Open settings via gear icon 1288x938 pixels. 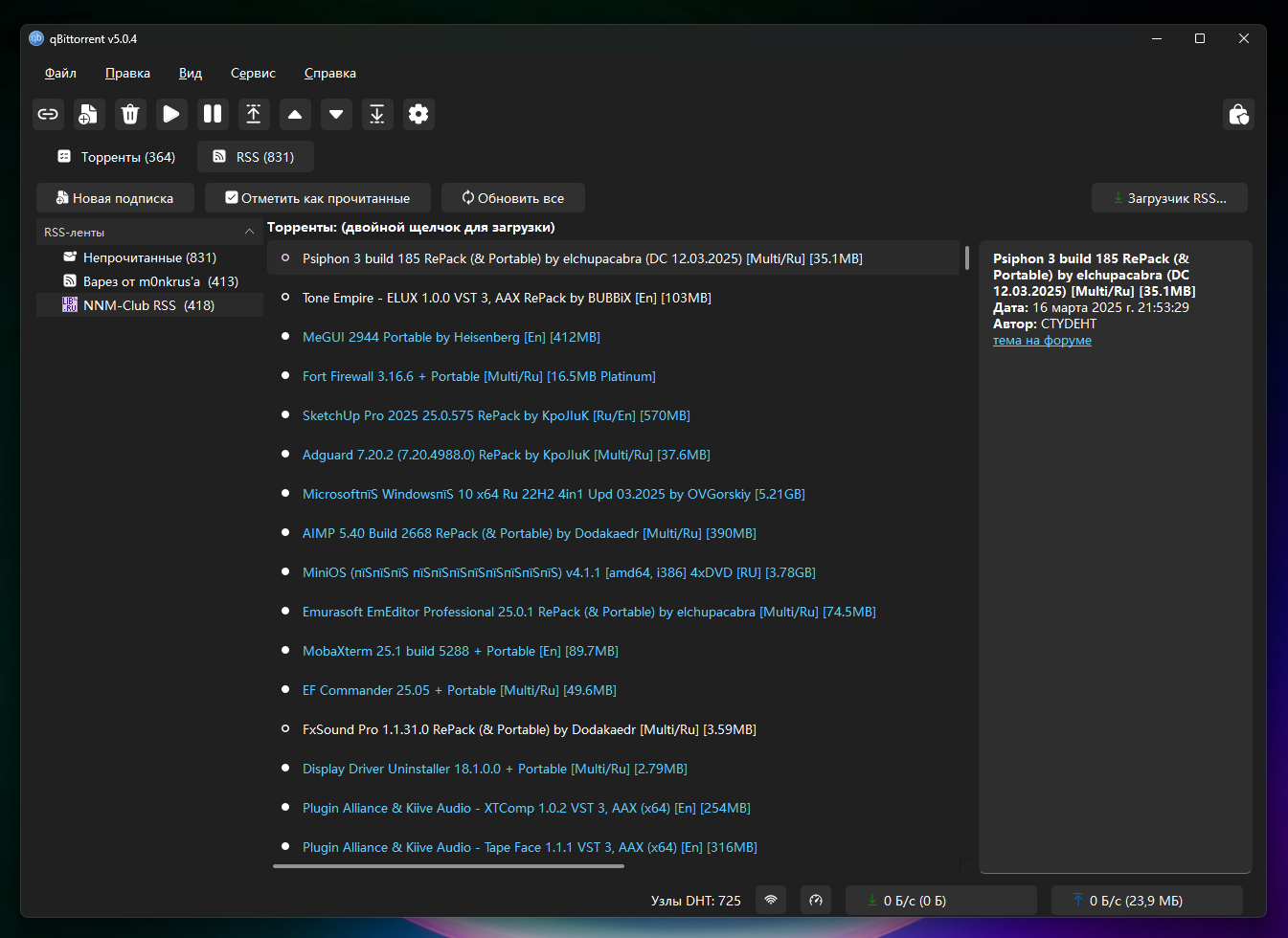tap(418, 114)
